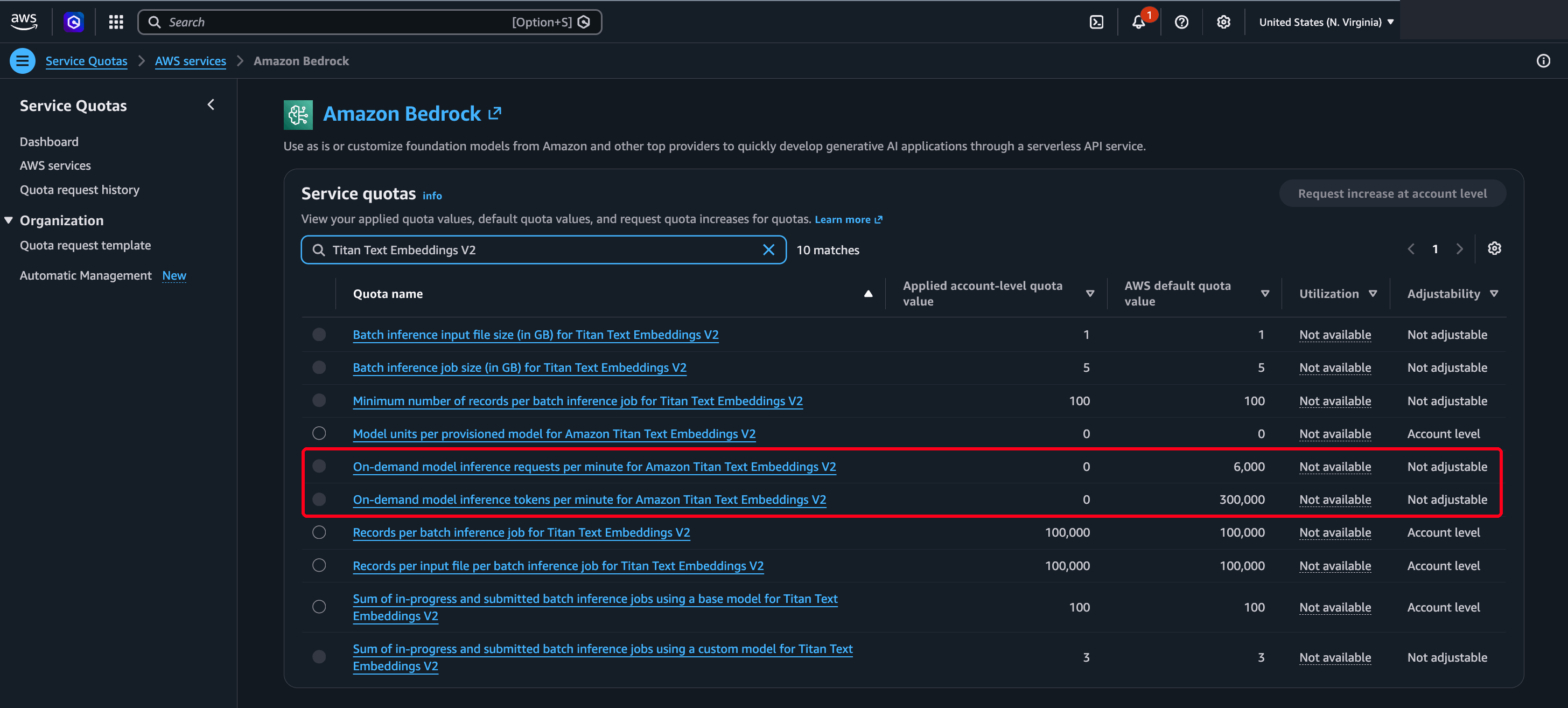The image size is (1568, 708).
Task: Open table preferences gear icon
Action: (x=1494, y=248)
